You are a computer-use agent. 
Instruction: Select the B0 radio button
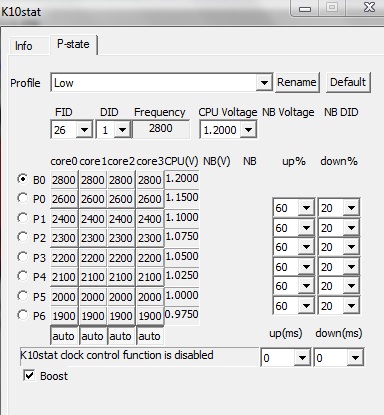point(23,179)
